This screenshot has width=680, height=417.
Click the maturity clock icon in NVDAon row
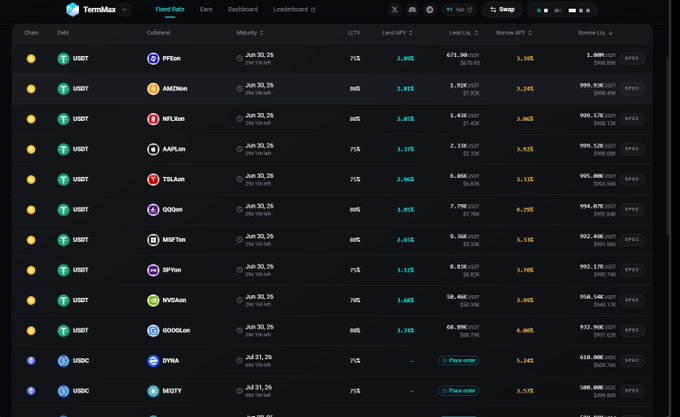239,300
